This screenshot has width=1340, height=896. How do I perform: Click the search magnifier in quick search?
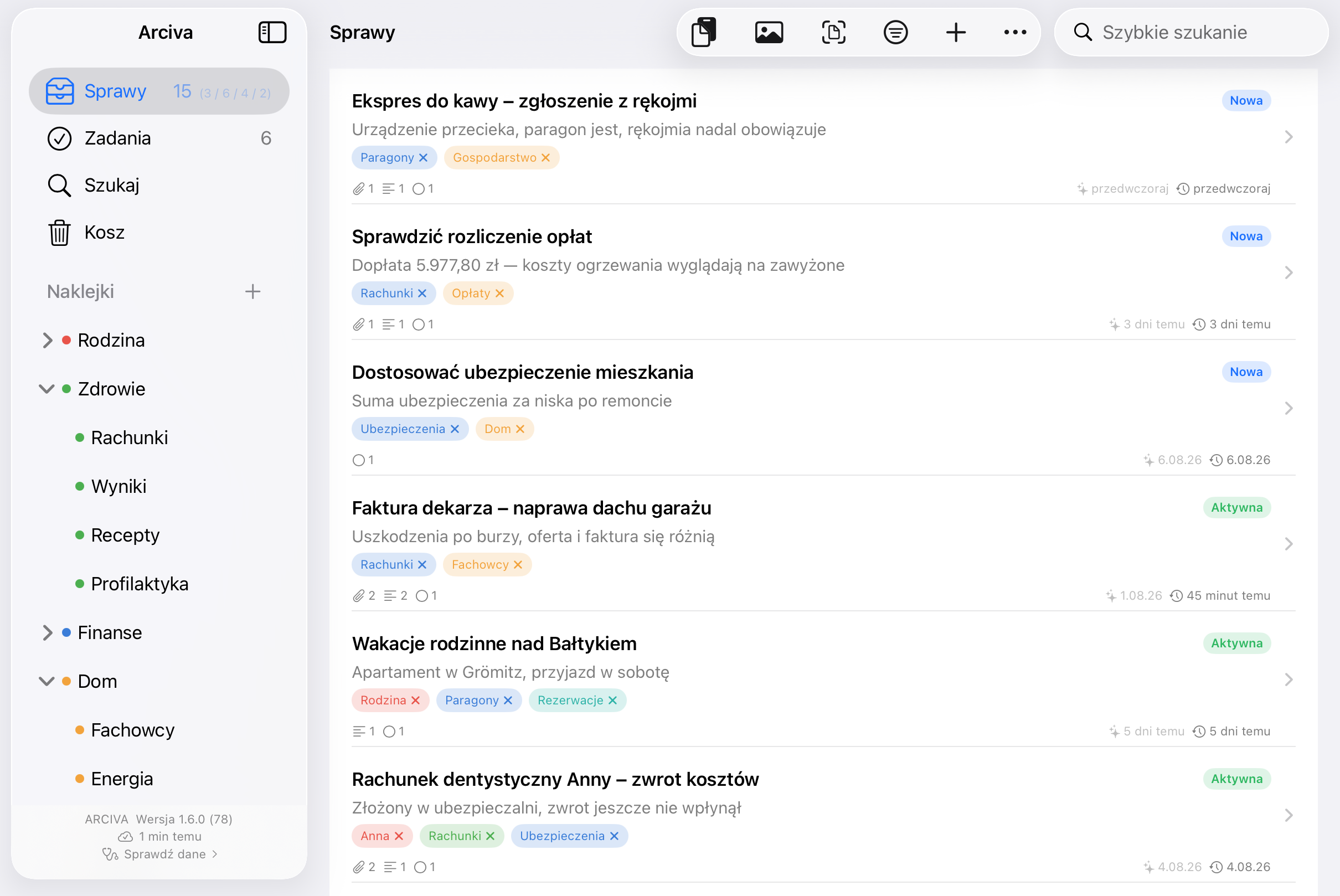1083,33
